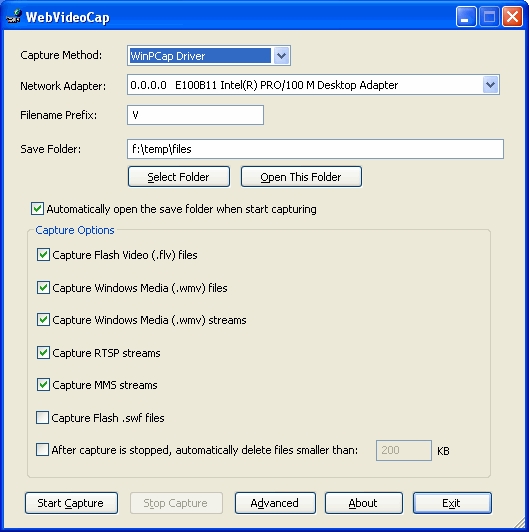Select the WinPCap Driver combo box
The width and height of the screenshot is (529, 532).
point(209,56)
